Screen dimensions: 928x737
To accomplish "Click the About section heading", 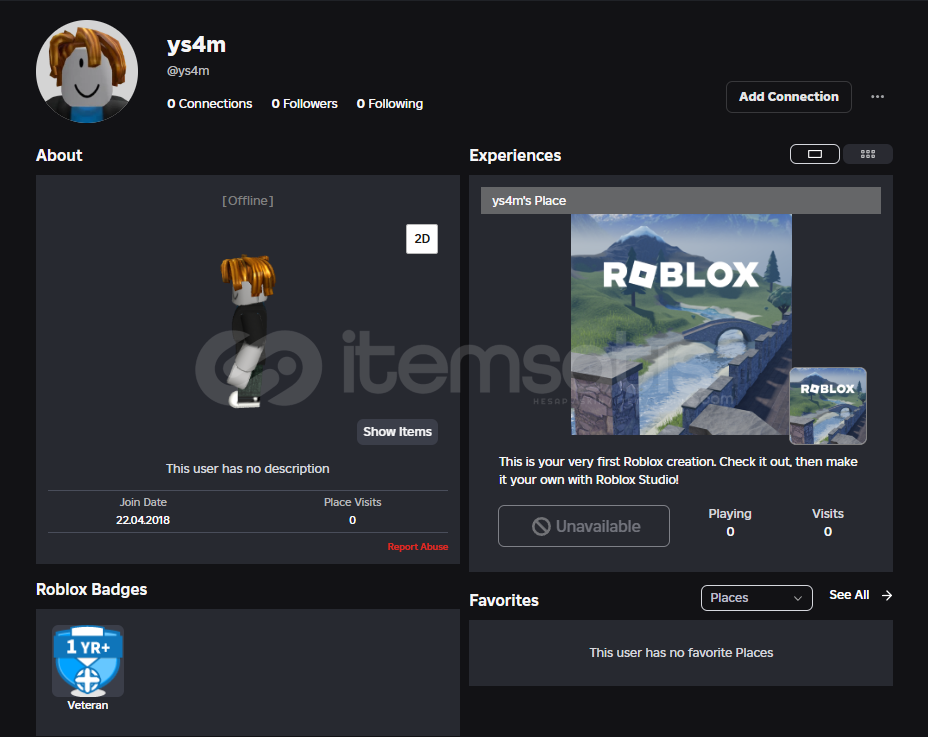I will click(x=59, y=156).
